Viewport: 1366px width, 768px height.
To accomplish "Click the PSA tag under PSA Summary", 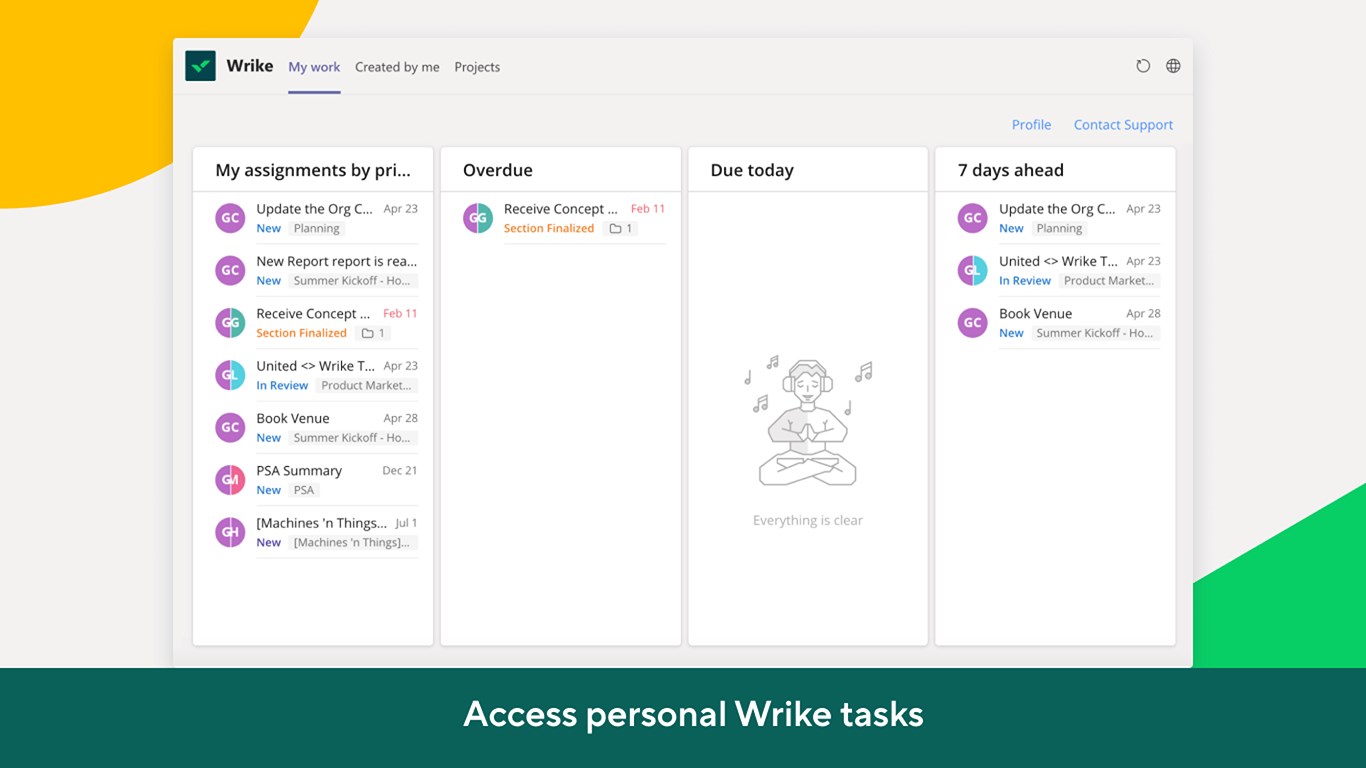I will [x=304, y=490].
